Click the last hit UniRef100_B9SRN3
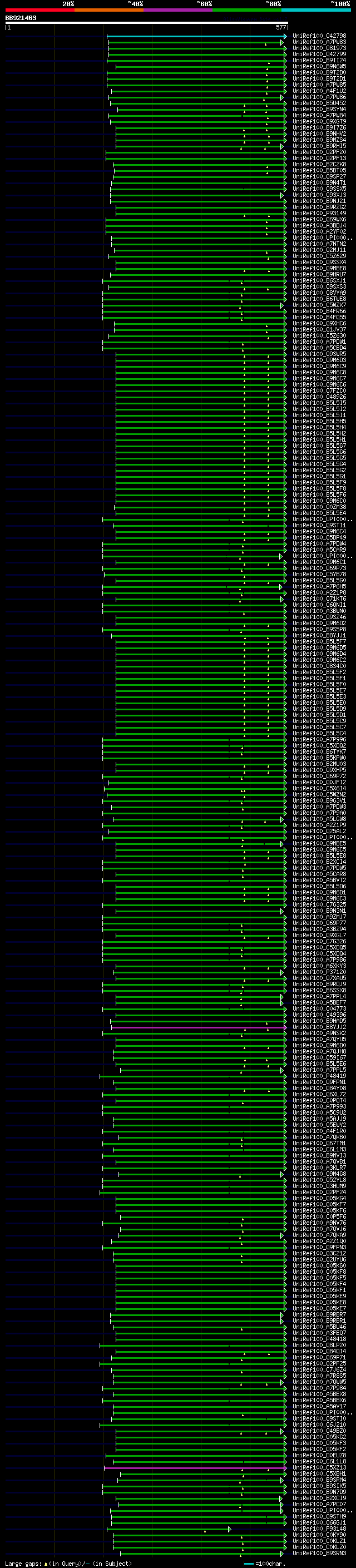 click(319, 1554)
